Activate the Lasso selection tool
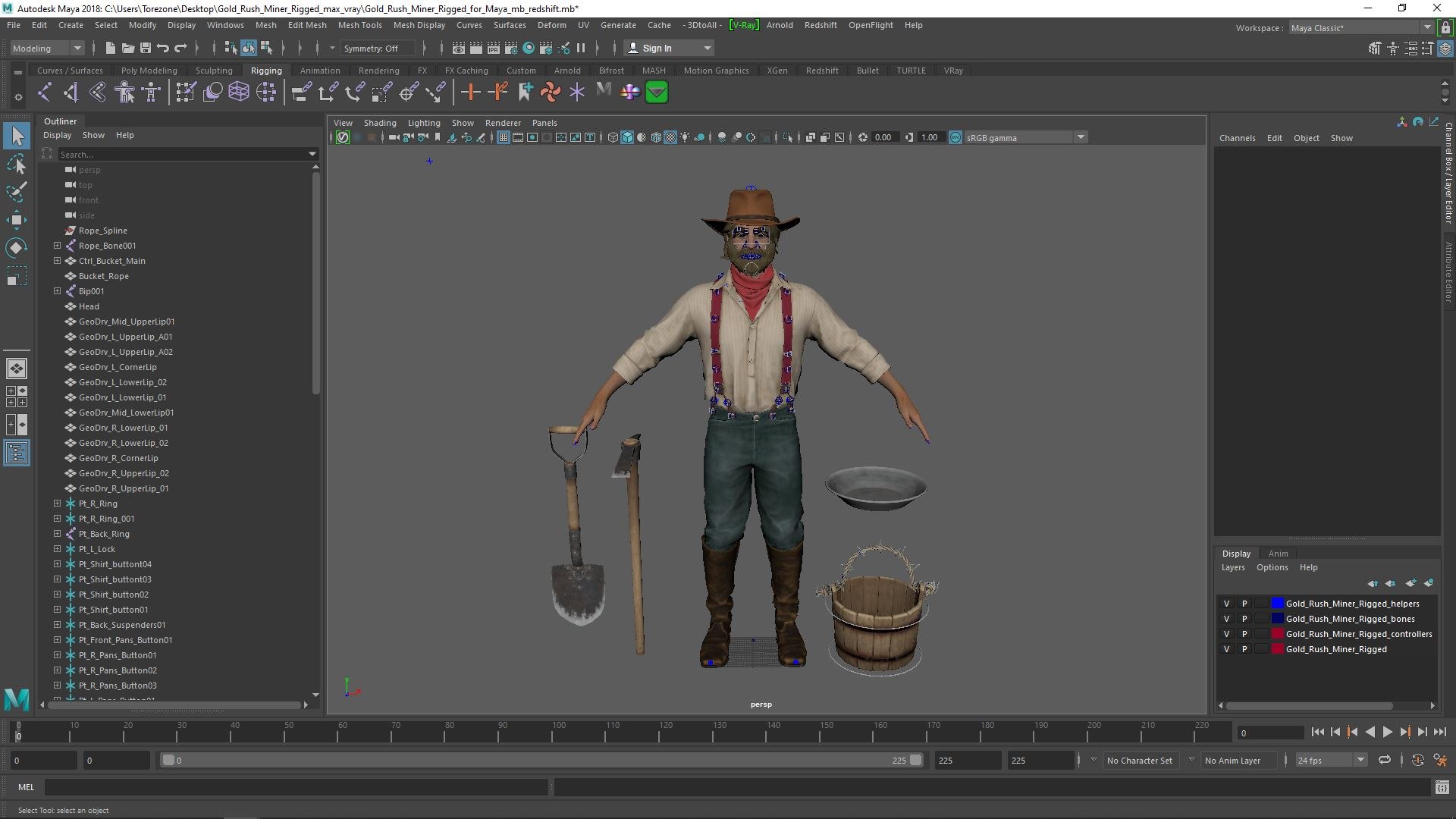1456x819 pixels. 17,164
